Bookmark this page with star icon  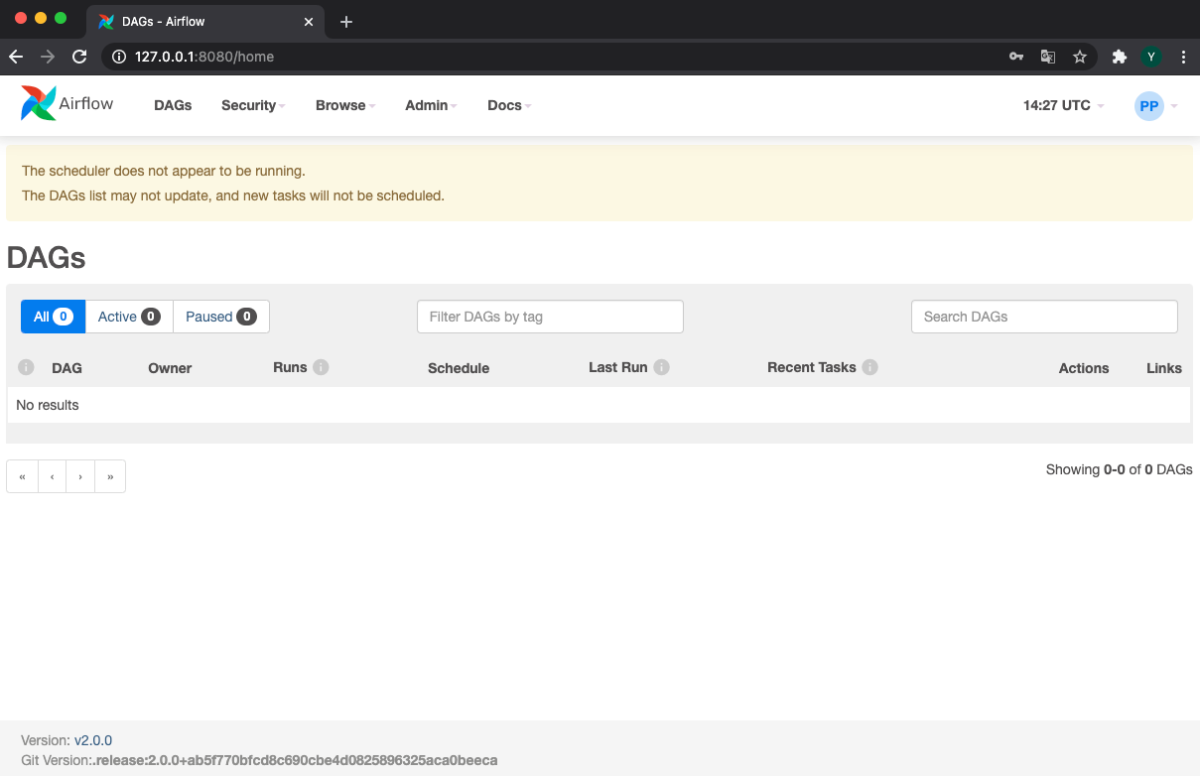1080,57
